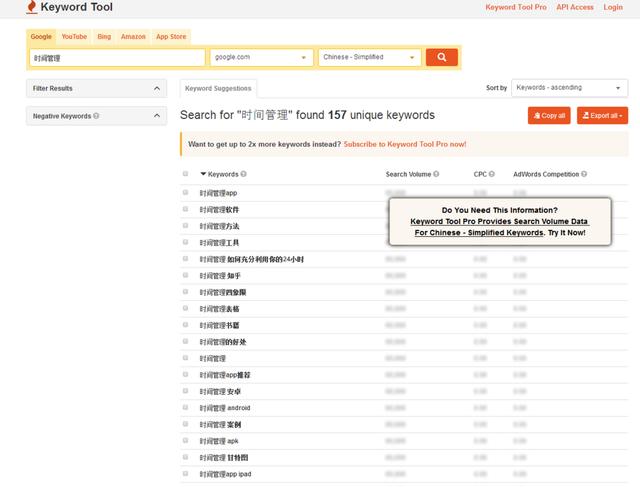Screen dimensions: 640x487
Task: Click into the keyword search input field
Action: 117,58
